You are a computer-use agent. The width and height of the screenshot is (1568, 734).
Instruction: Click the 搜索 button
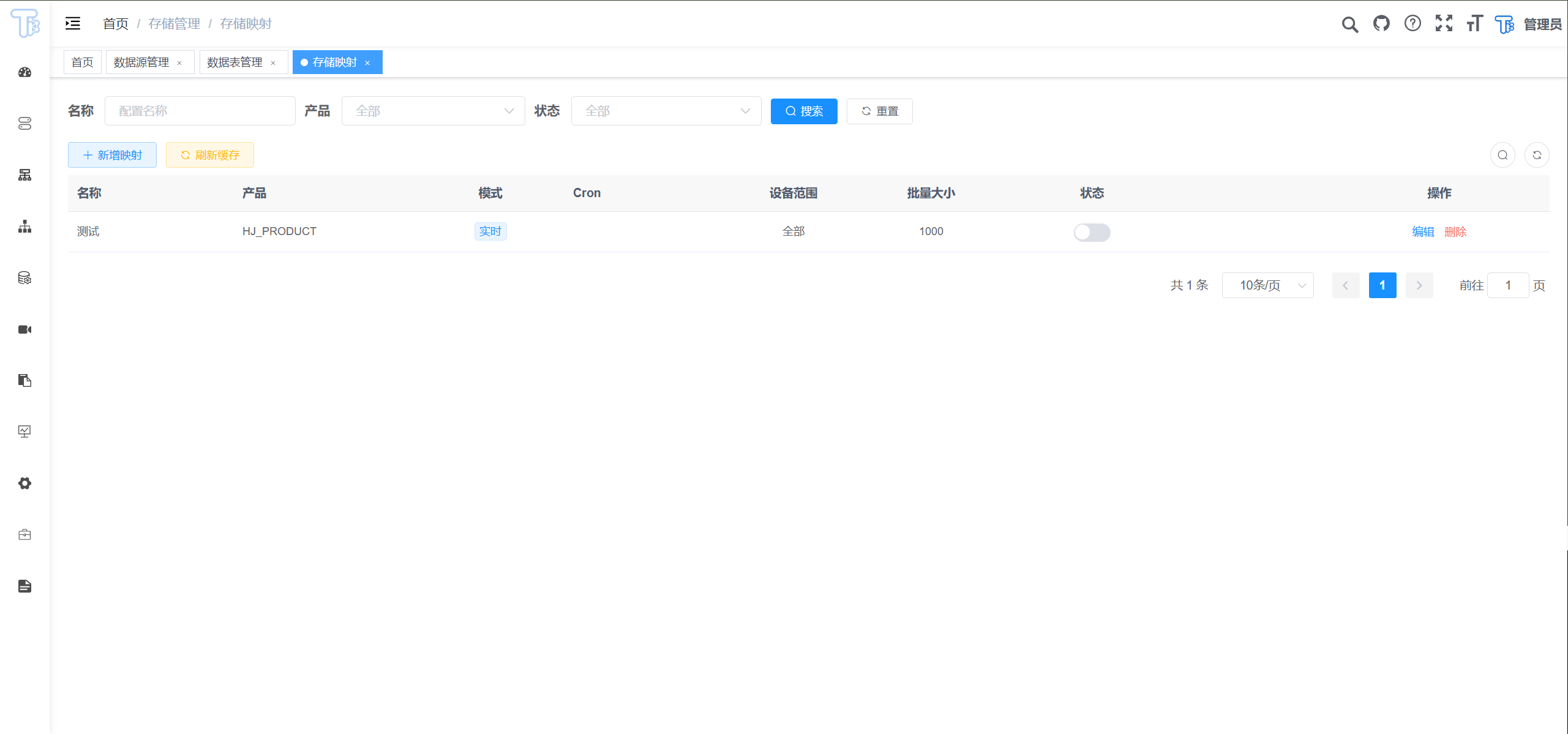click(x=804, y=111)
